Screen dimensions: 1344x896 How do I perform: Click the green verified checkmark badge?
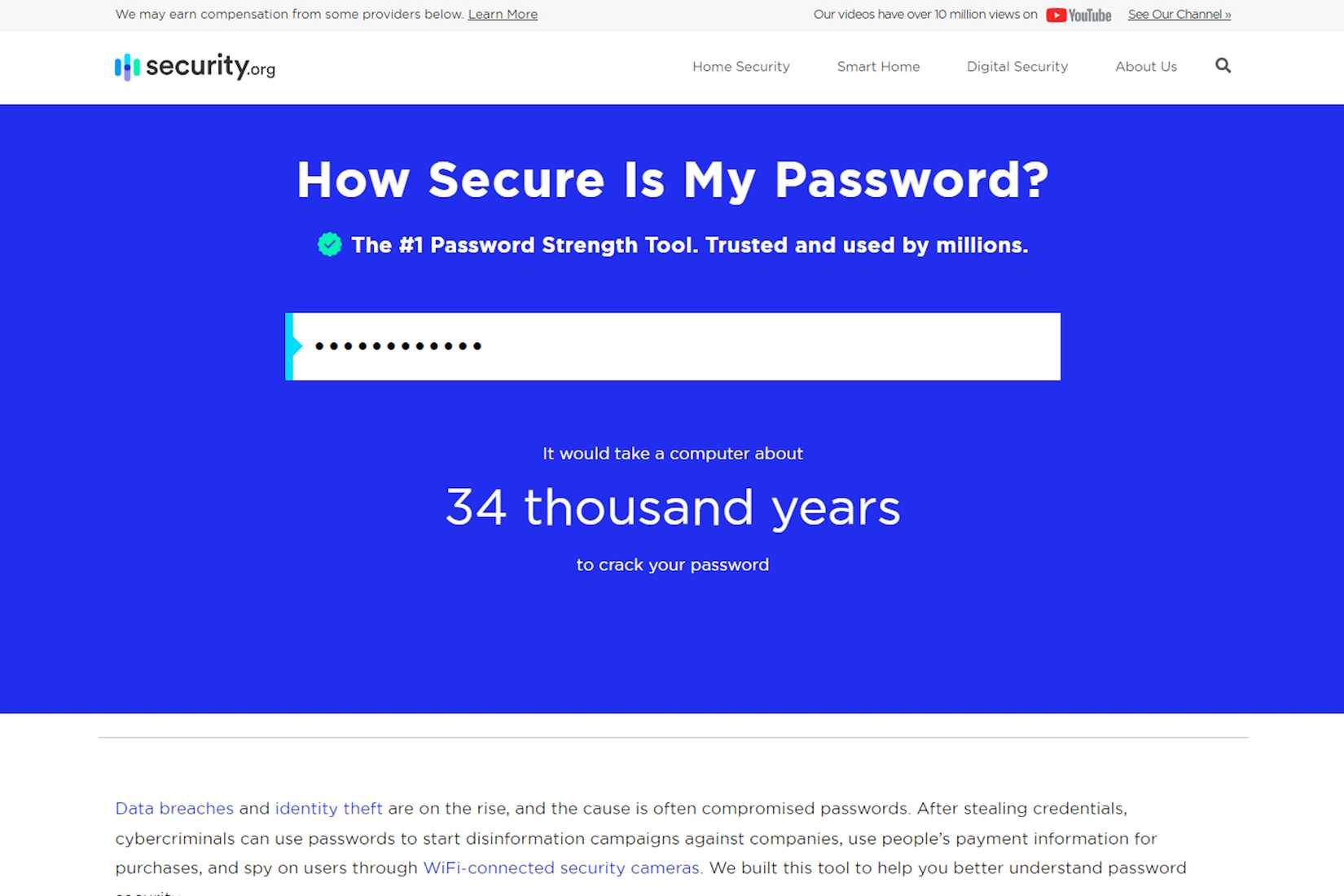329,244
